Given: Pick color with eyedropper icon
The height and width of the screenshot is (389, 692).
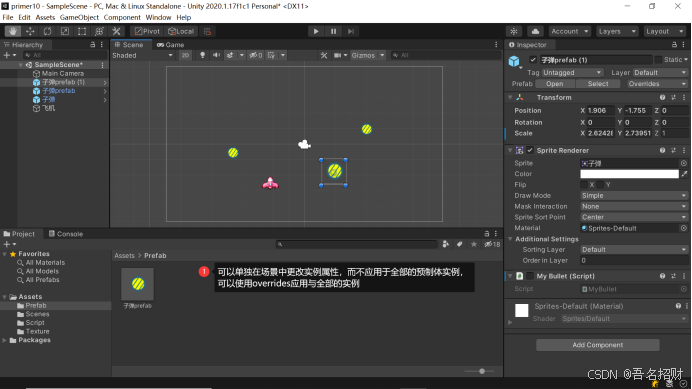Looking at the screenshot, I should 684,174.
